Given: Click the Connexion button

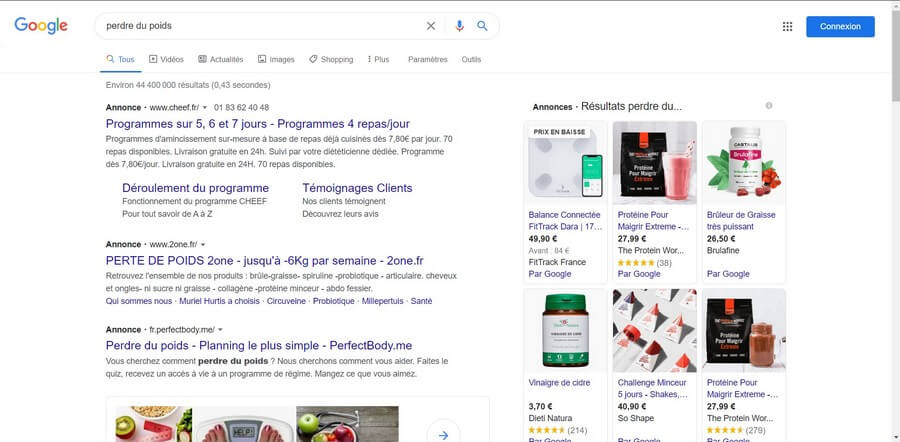Looking at the screenshot, I should [840, 26].
